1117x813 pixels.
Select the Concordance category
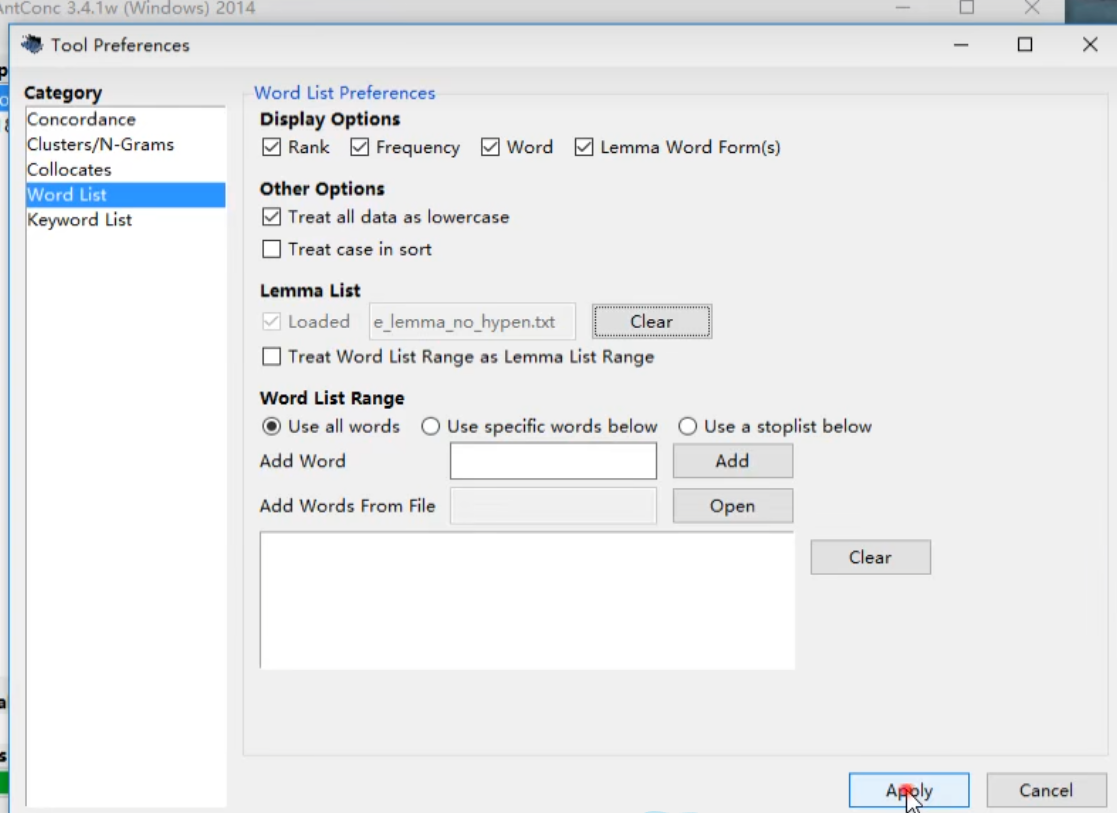(x=125, y=119)
